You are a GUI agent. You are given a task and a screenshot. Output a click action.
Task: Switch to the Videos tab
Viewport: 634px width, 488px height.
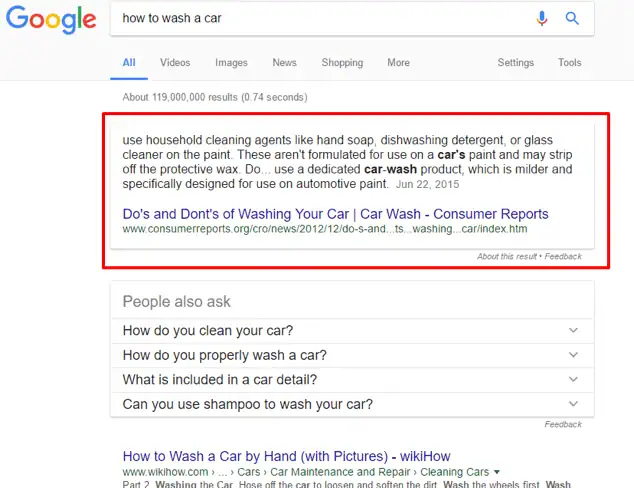pos(175,63)
